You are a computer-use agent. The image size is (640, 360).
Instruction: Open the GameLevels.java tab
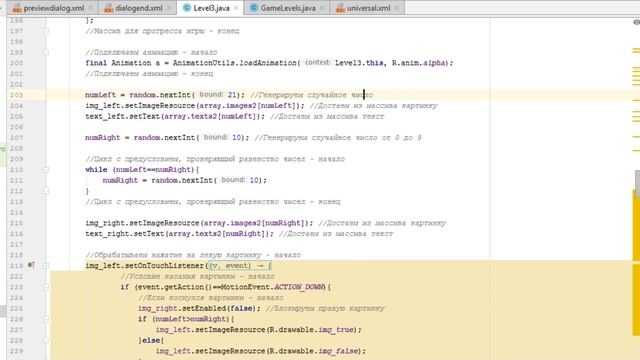tap(287, 8)
